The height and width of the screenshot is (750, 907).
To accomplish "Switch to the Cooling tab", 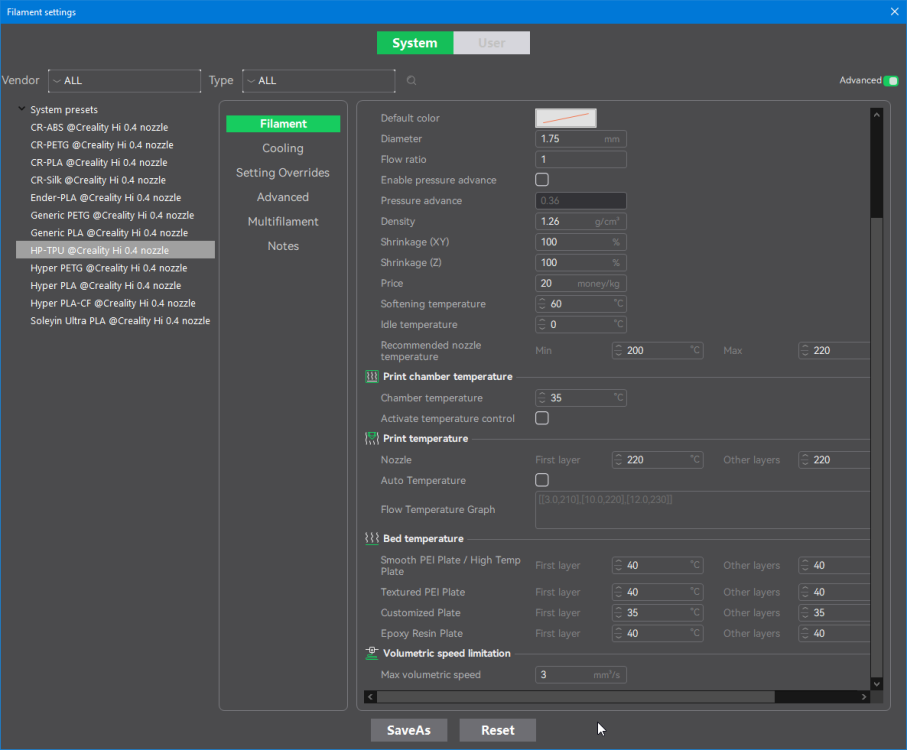I will [x=283, y=148].
